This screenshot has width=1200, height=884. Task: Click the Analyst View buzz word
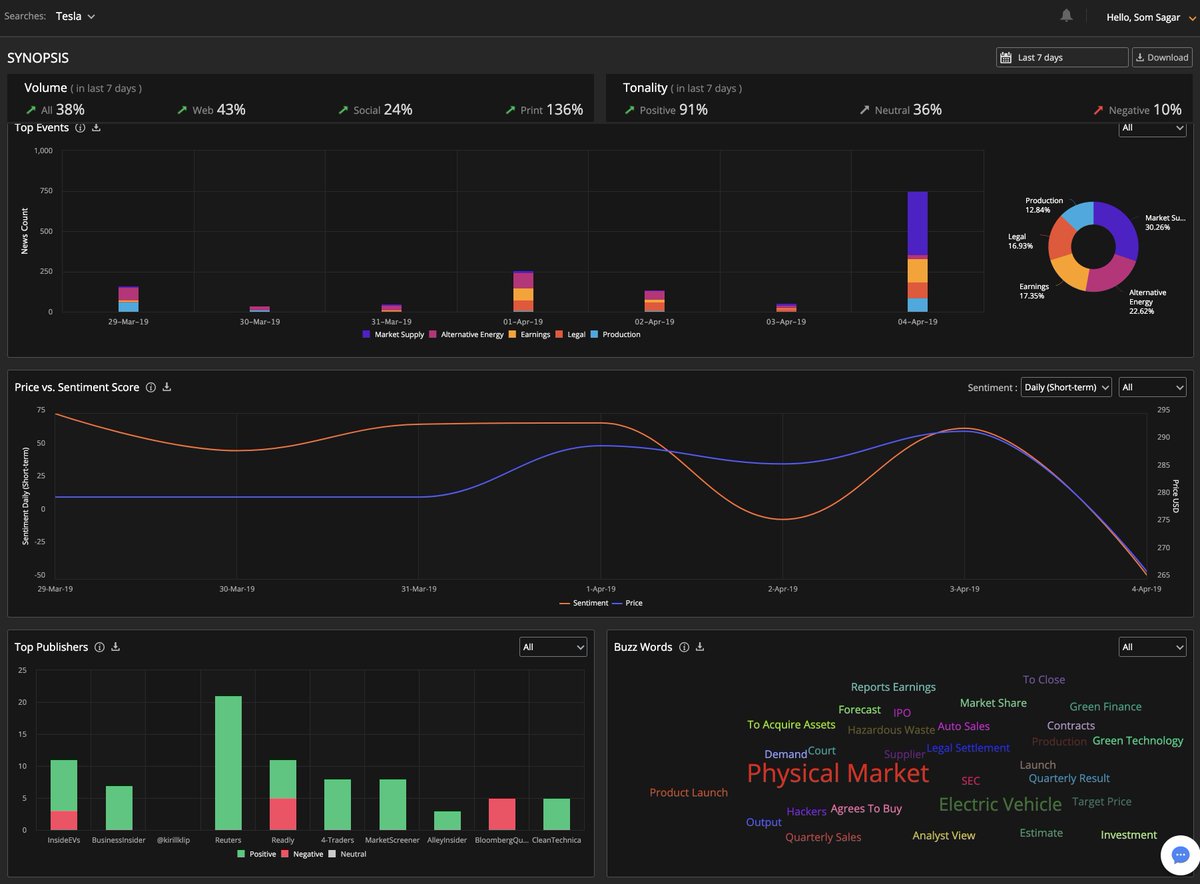tap(944, 835)
